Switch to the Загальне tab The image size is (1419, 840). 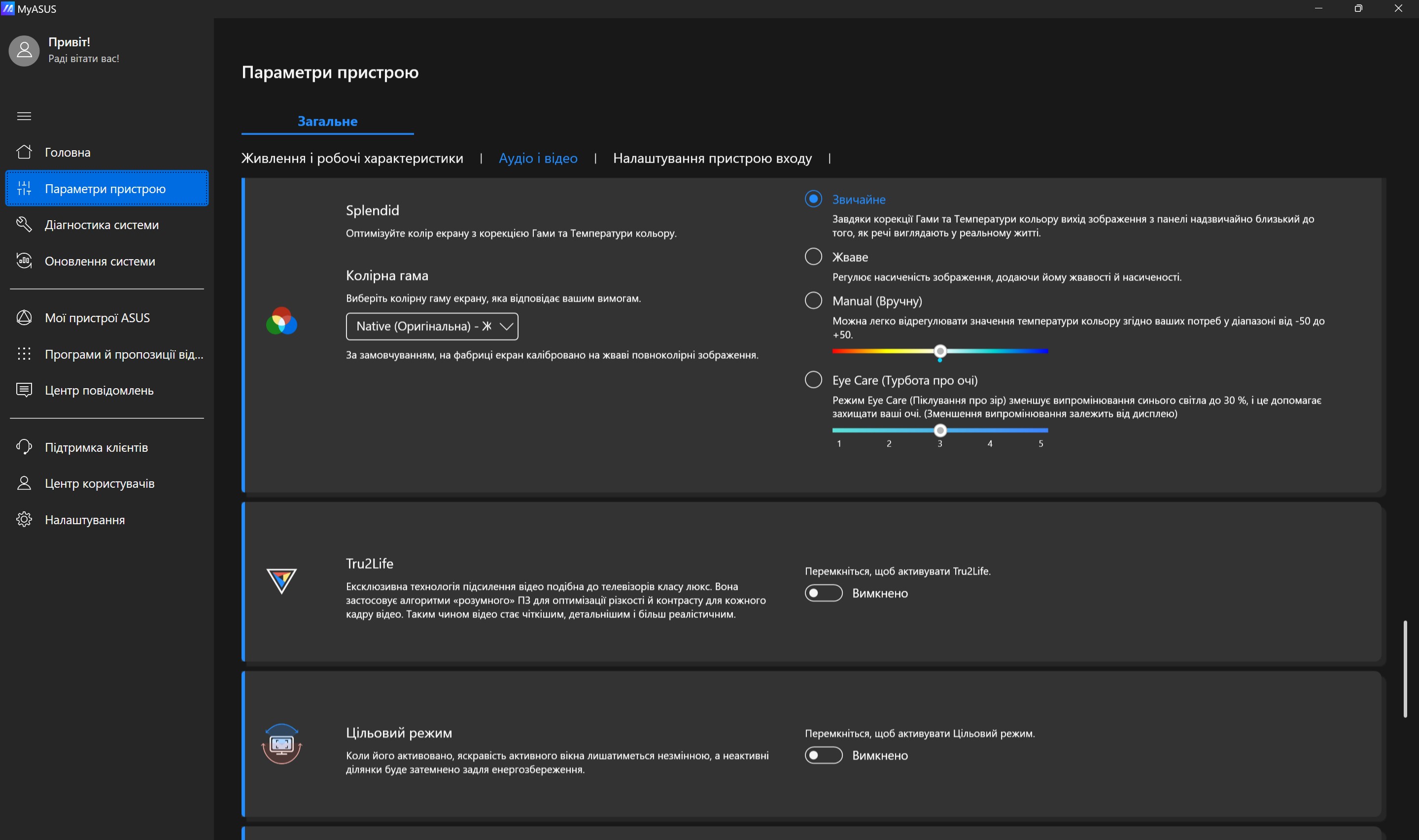coord(327,121)
